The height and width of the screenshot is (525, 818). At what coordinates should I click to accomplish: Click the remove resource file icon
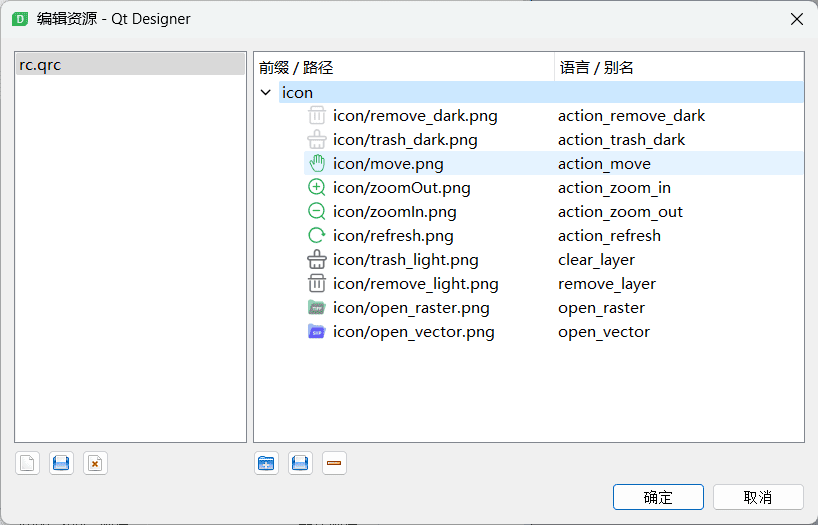point(95,463)
